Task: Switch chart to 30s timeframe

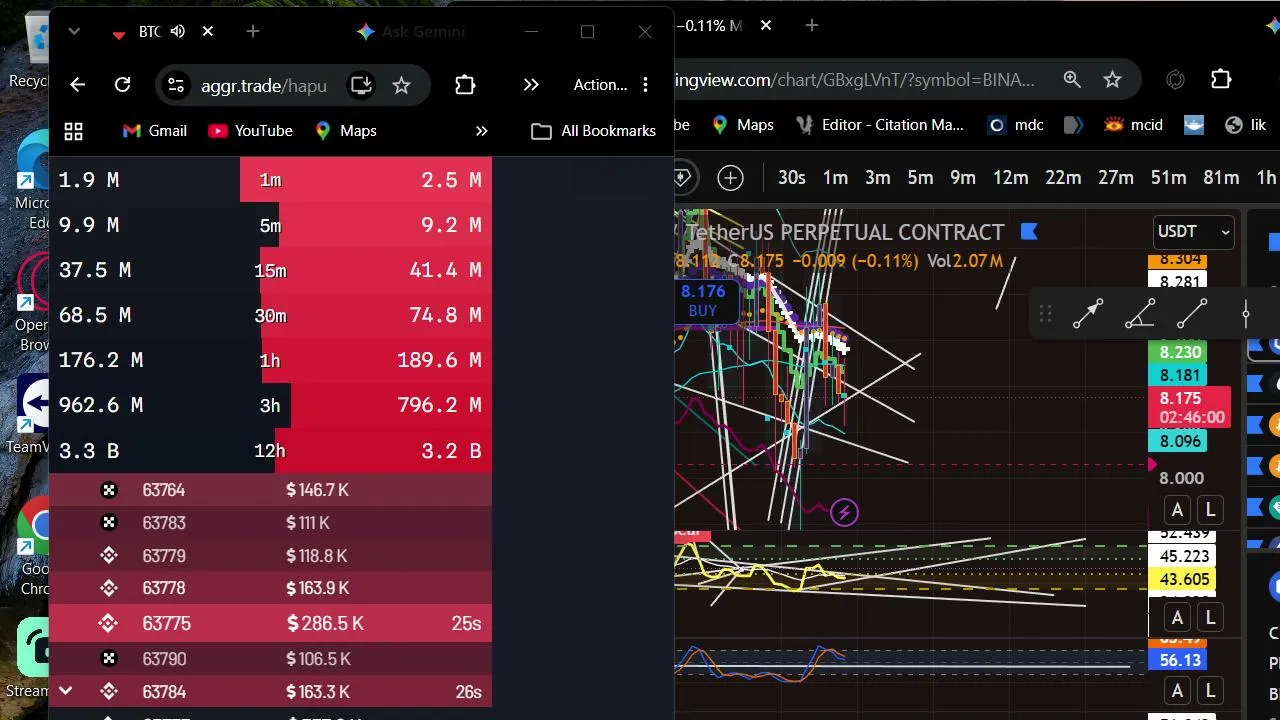Action: pyautogui.click(x=792, y=178)
